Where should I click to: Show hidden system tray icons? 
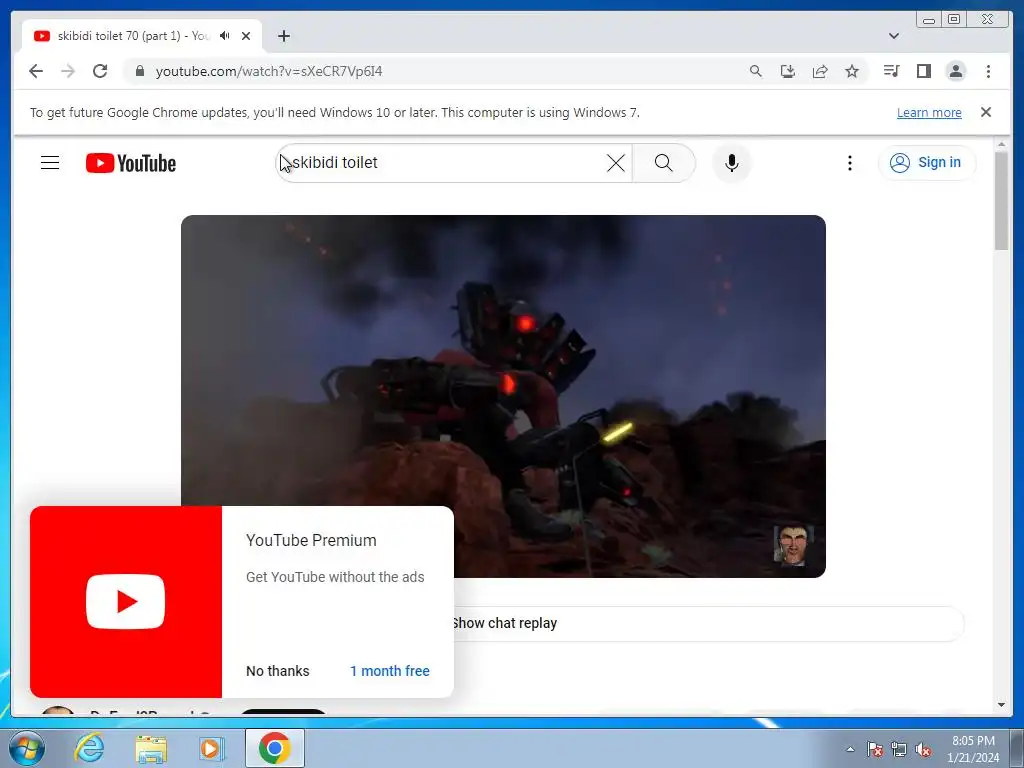point(850,749)
